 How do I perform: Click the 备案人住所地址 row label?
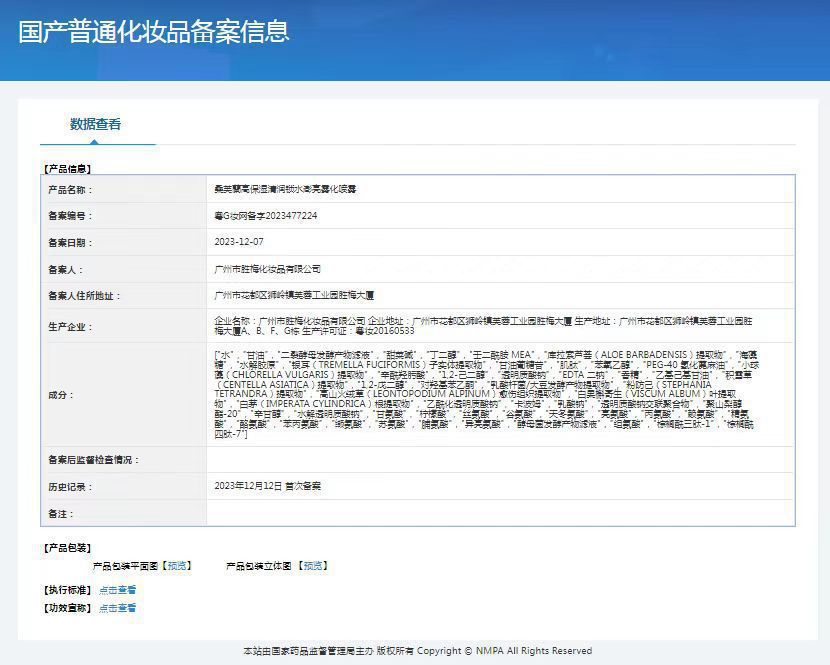84,296
